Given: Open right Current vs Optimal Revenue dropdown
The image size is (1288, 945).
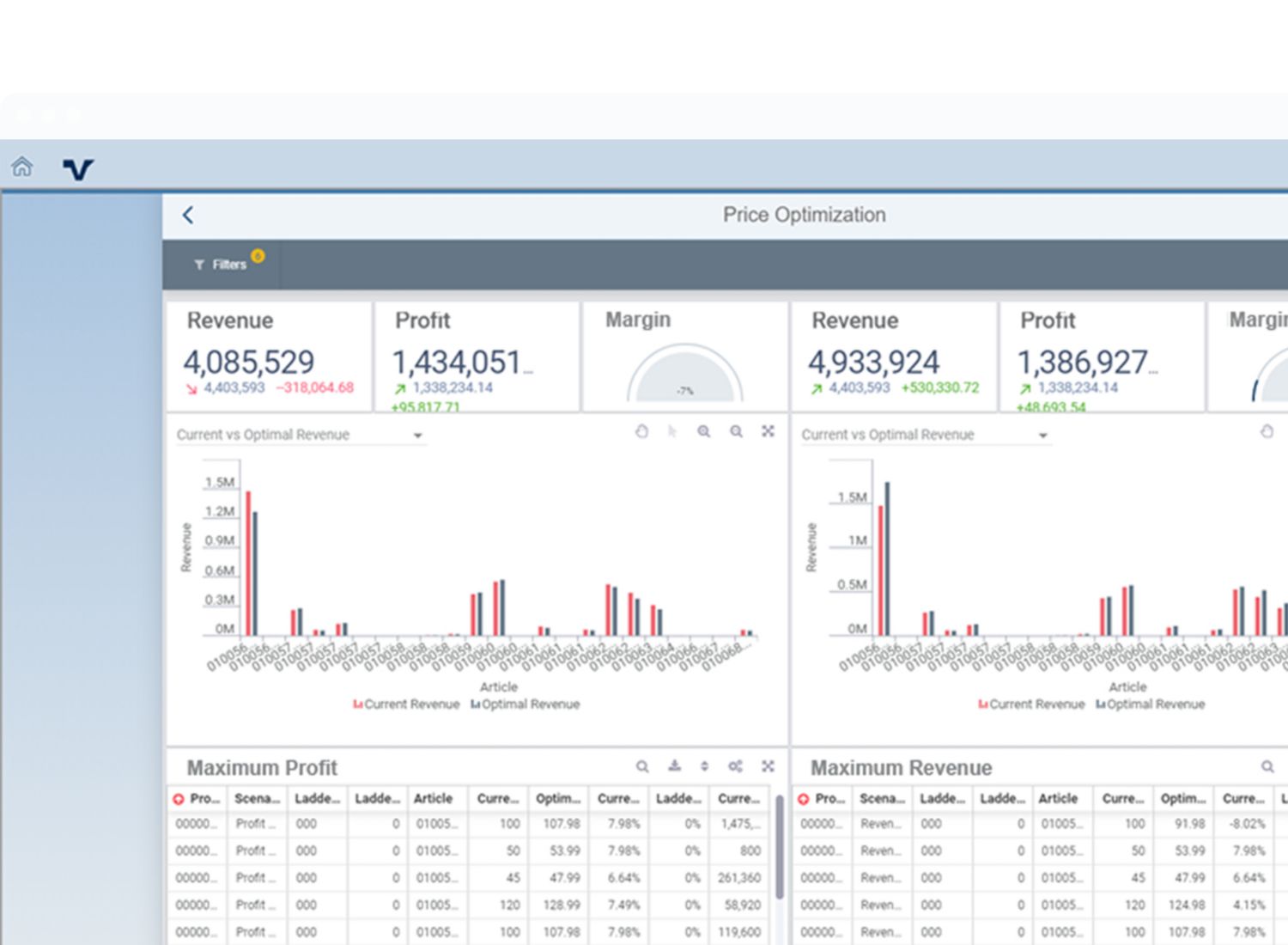Looking at the screenshot, I should tap(1043, 436).
